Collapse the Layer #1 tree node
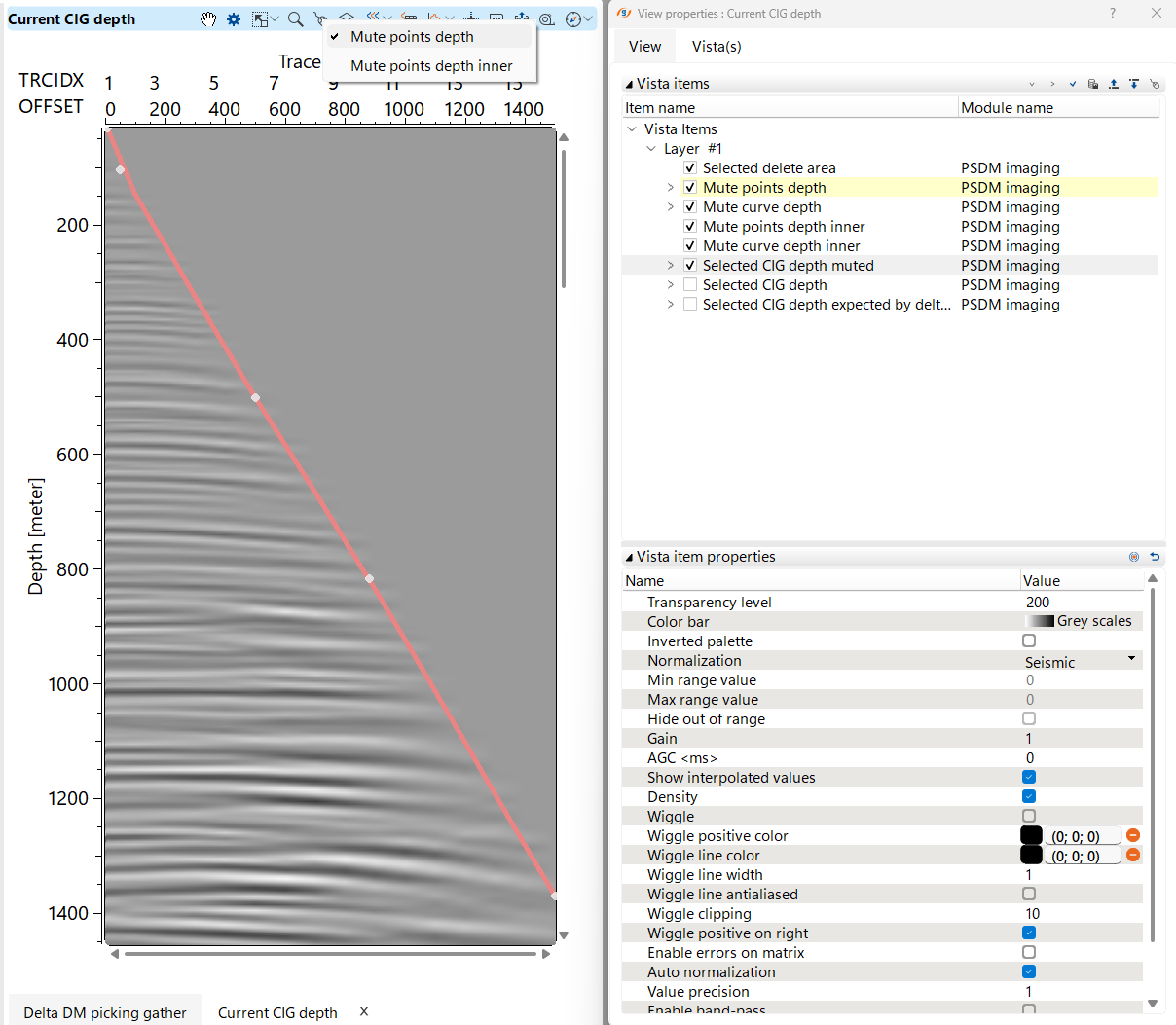This screenshot has height=1025, width=1176. point(651,148)
